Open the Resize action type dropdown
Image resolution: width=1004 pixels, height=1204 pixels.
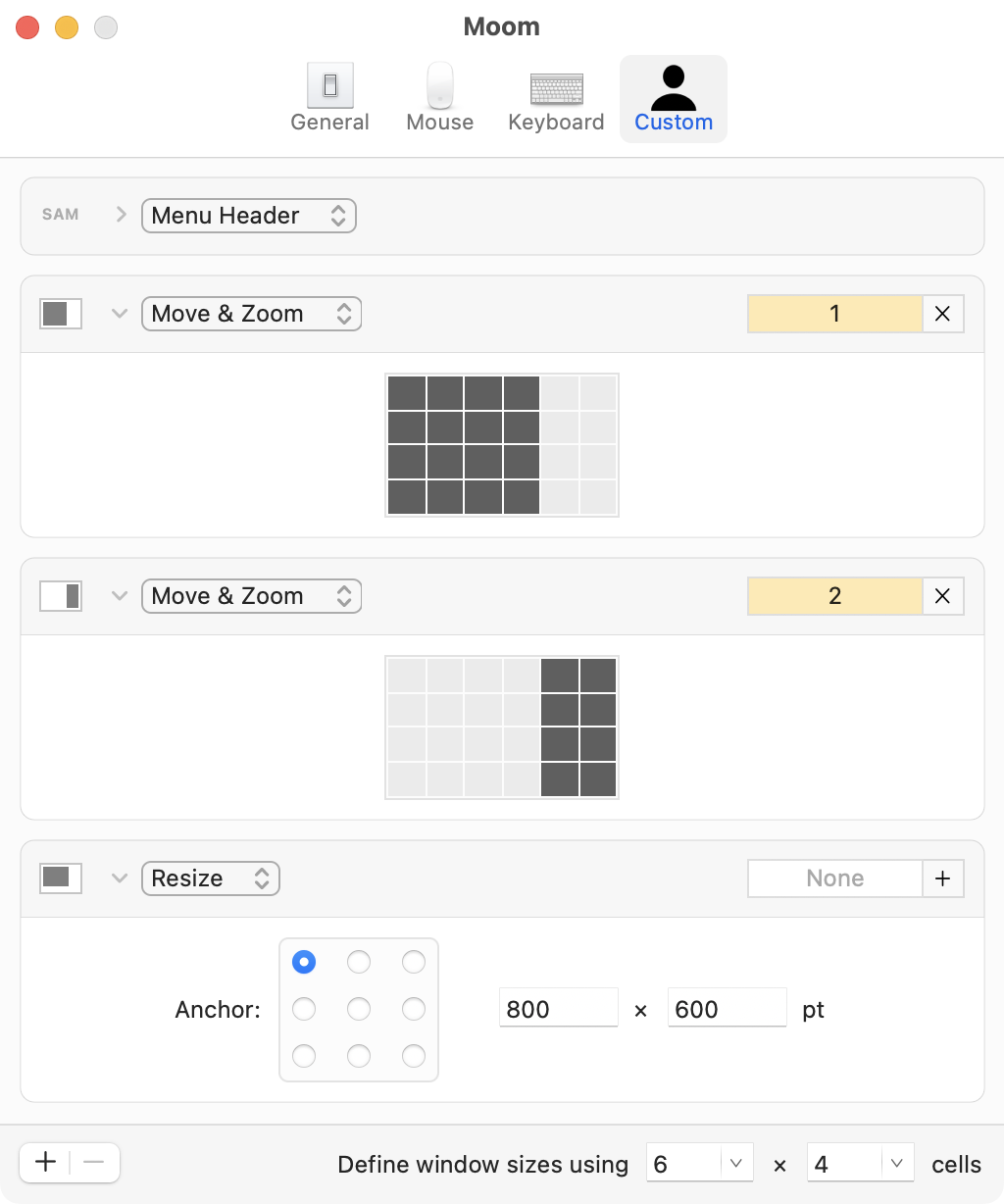coord(211,878)
